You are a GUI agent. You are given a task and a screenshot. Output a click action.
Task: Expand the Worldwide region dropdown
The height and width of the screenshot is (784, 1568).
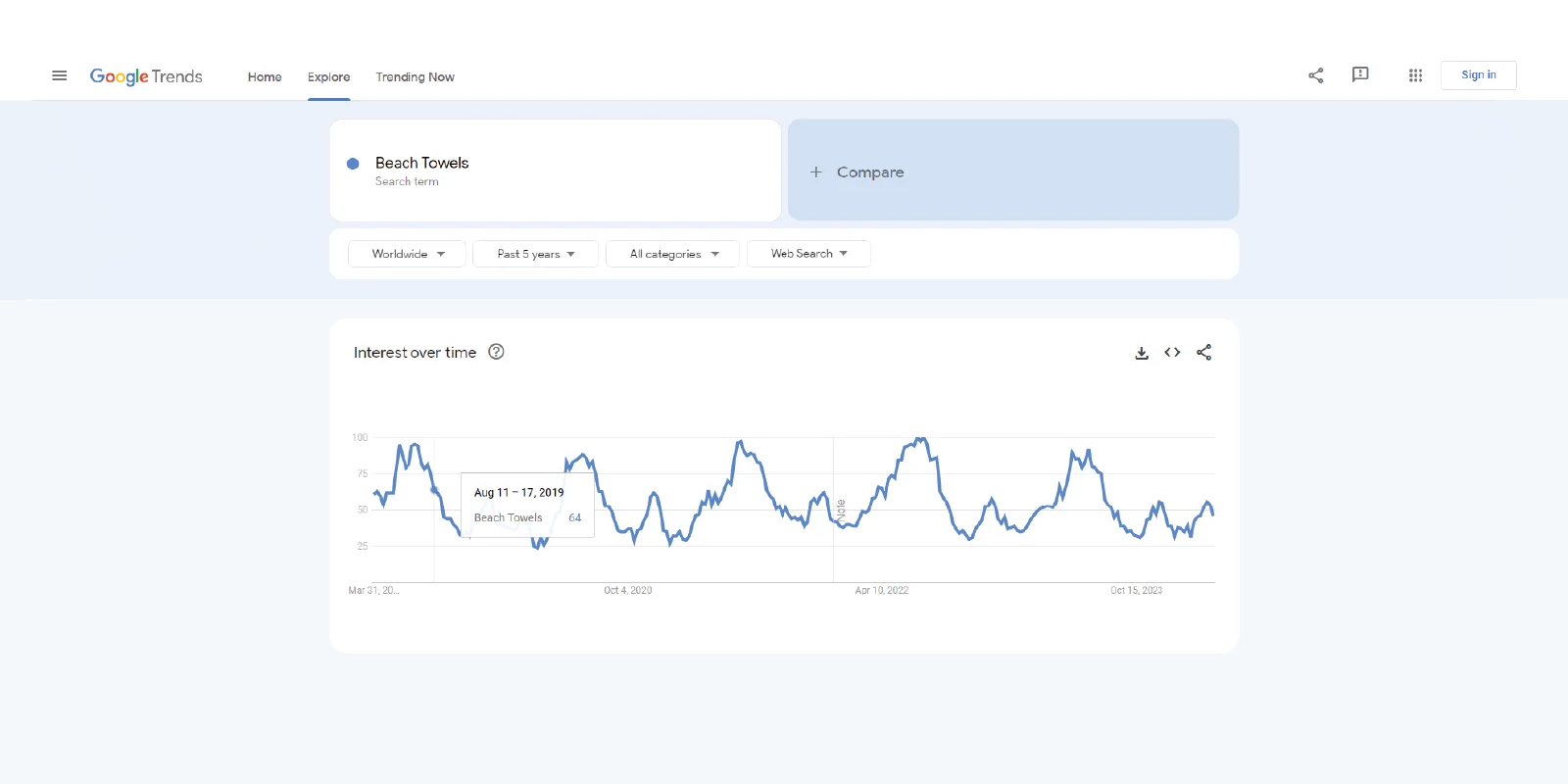tap(407, 254)
